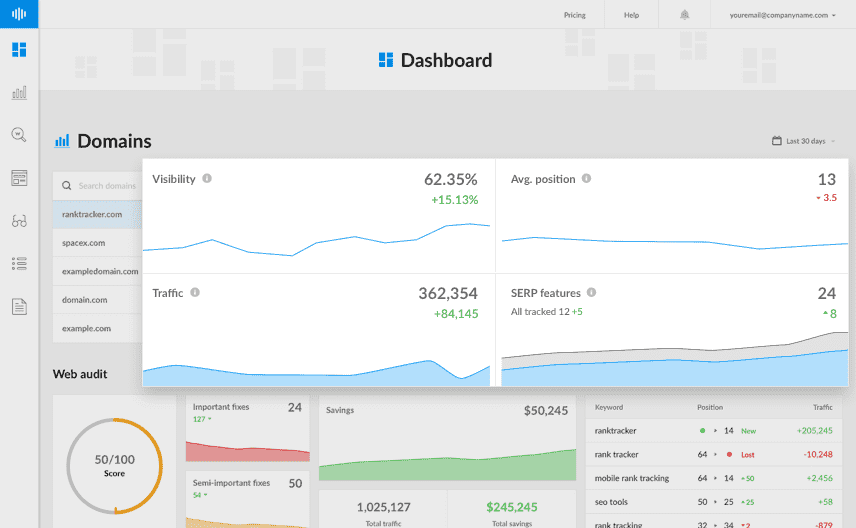Open the glasses sidebar icon

(x=19, y=221)
